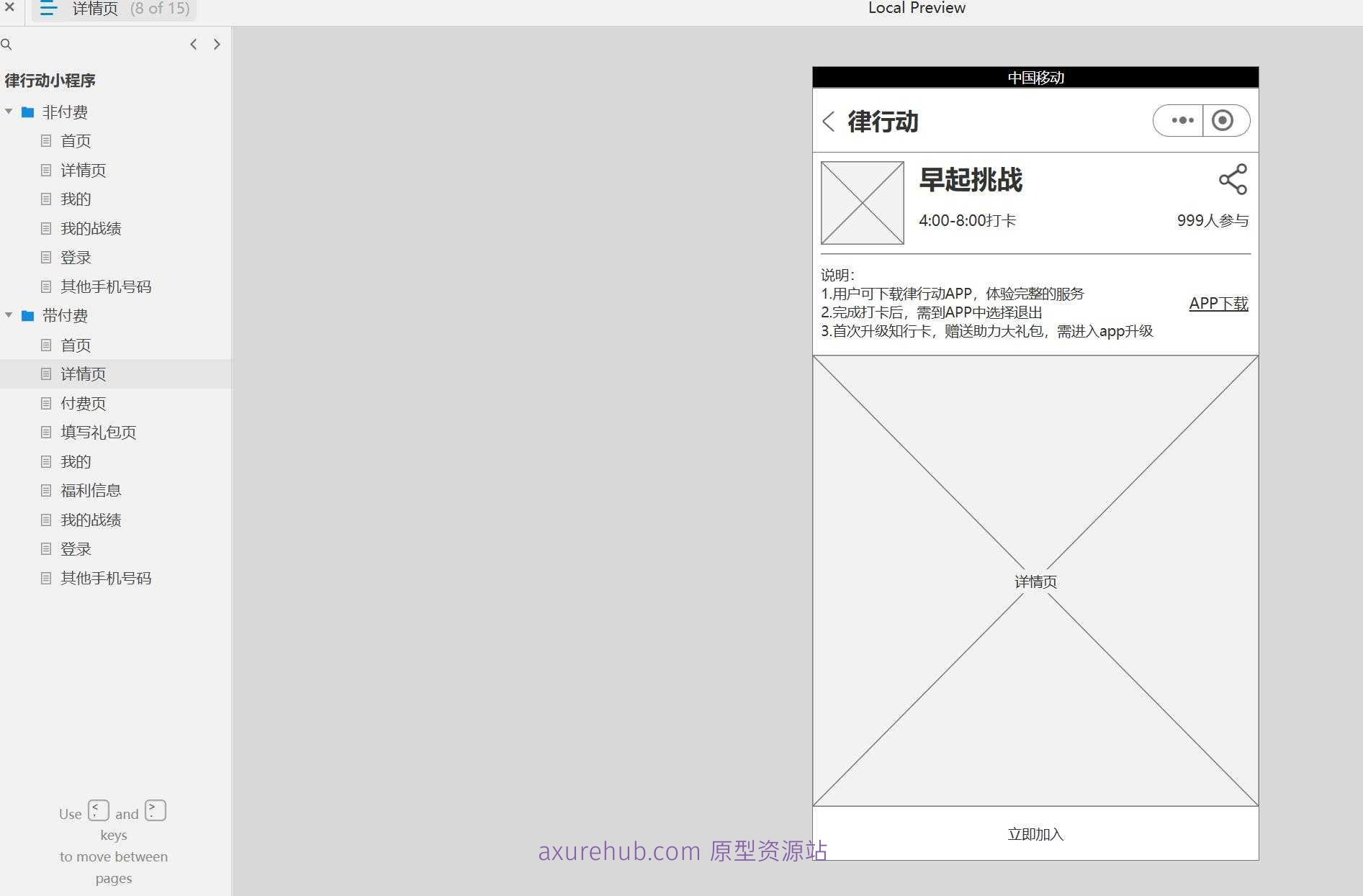
Task: Select highlighted 详情页 under 带付费
Action: (x=84, y=374)
